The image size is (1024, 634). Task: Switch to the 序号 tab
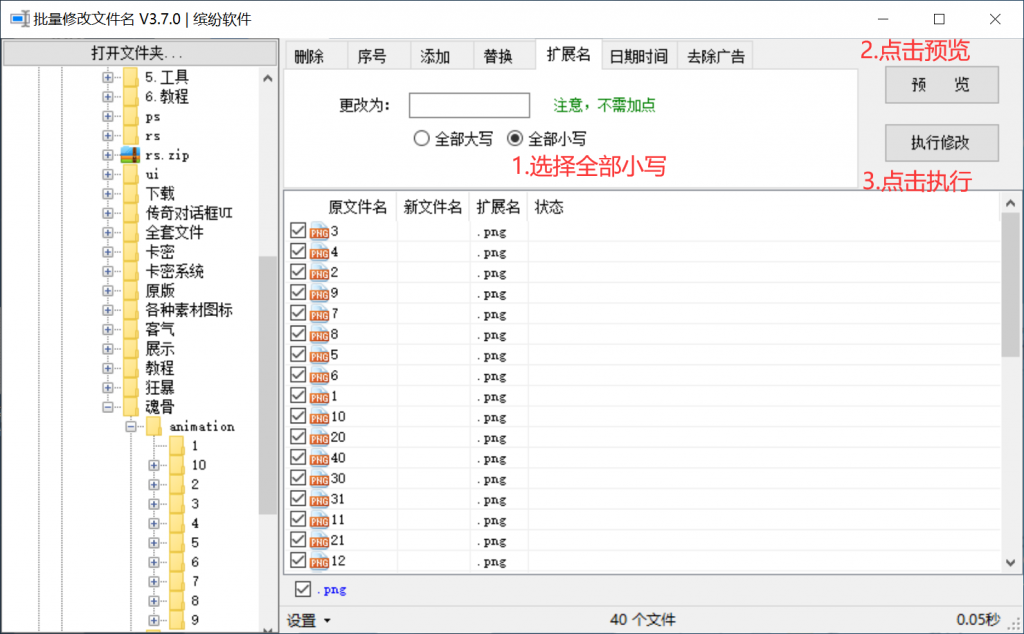point(379,56)
